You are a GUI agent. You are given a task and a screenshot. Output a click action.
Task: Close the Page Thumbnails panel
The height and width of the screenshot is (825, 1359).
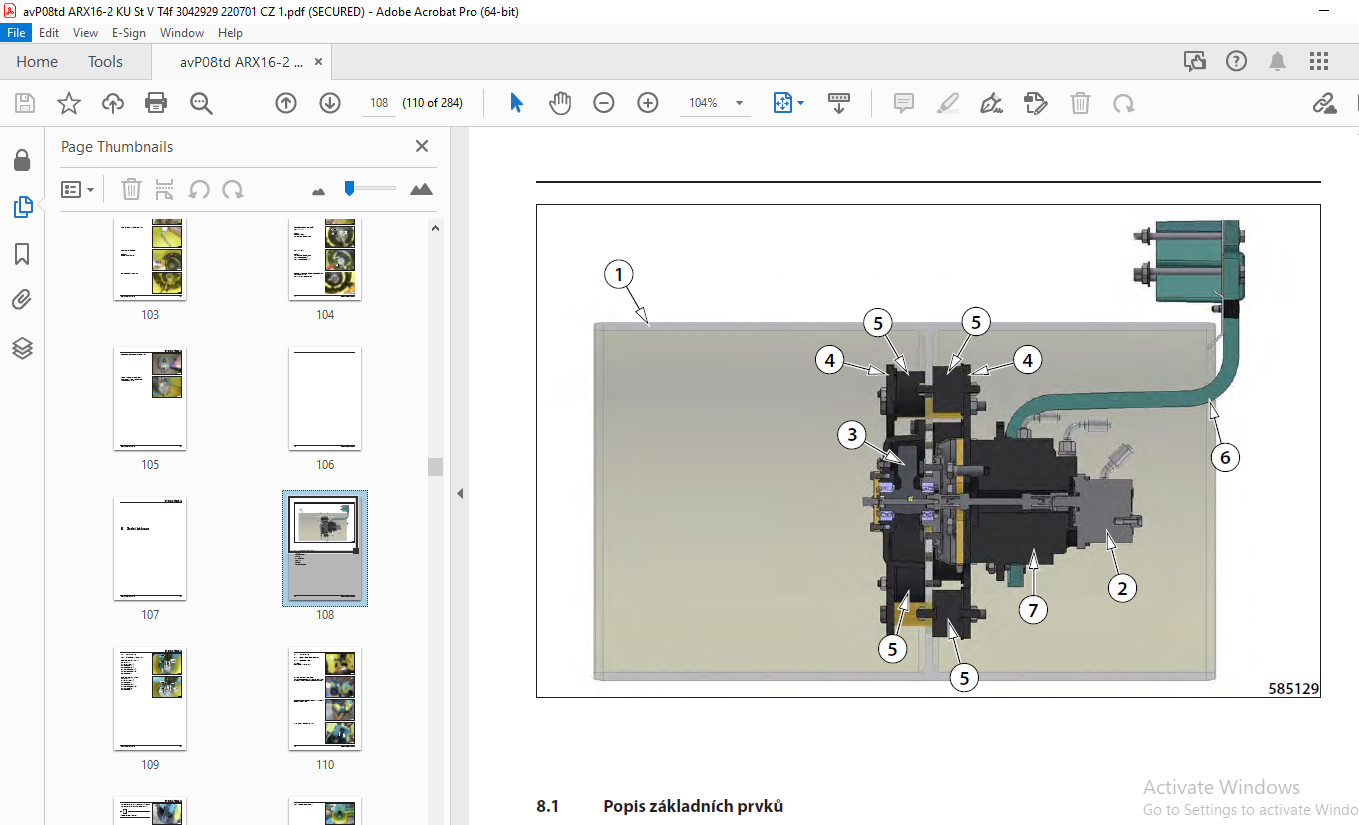422,146
